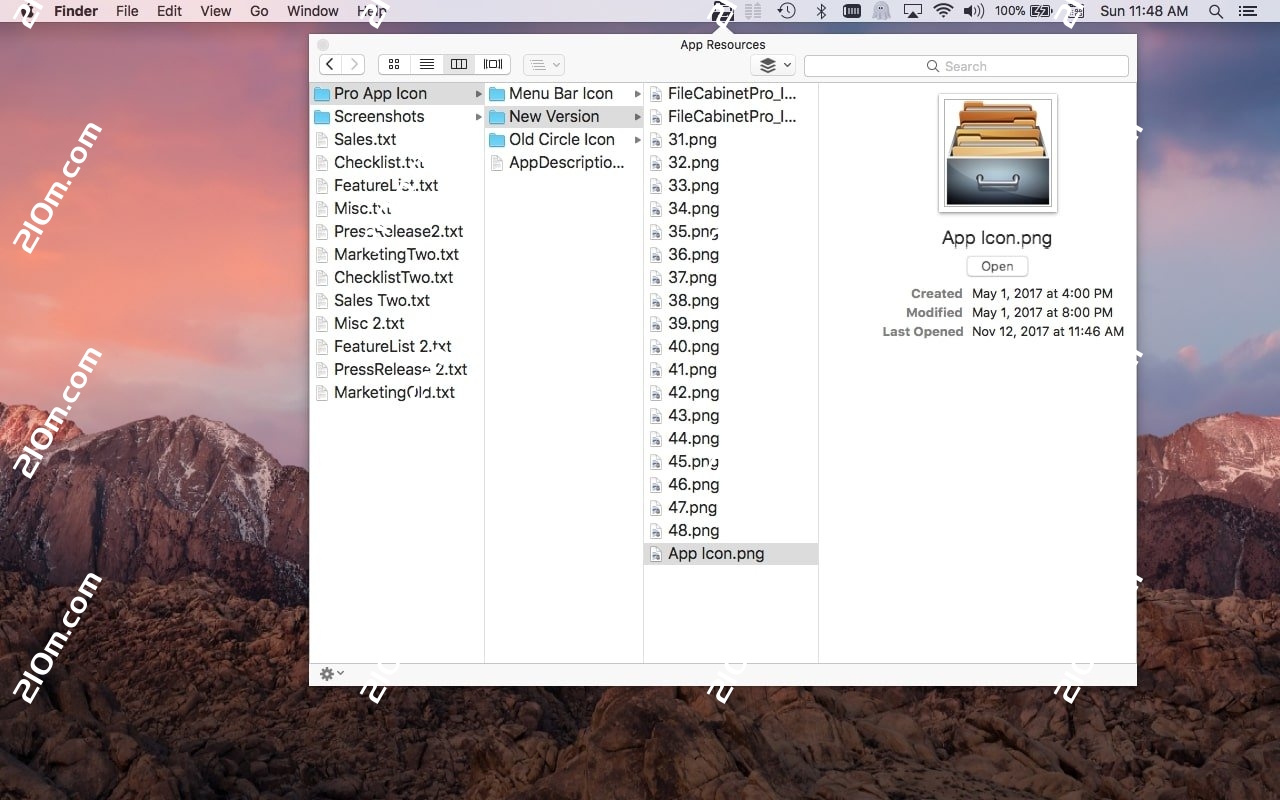1280x800 pixels.
Task: Expand the Old Circle Icon folder
Action: pyautogui.click(x=633, y=140)
